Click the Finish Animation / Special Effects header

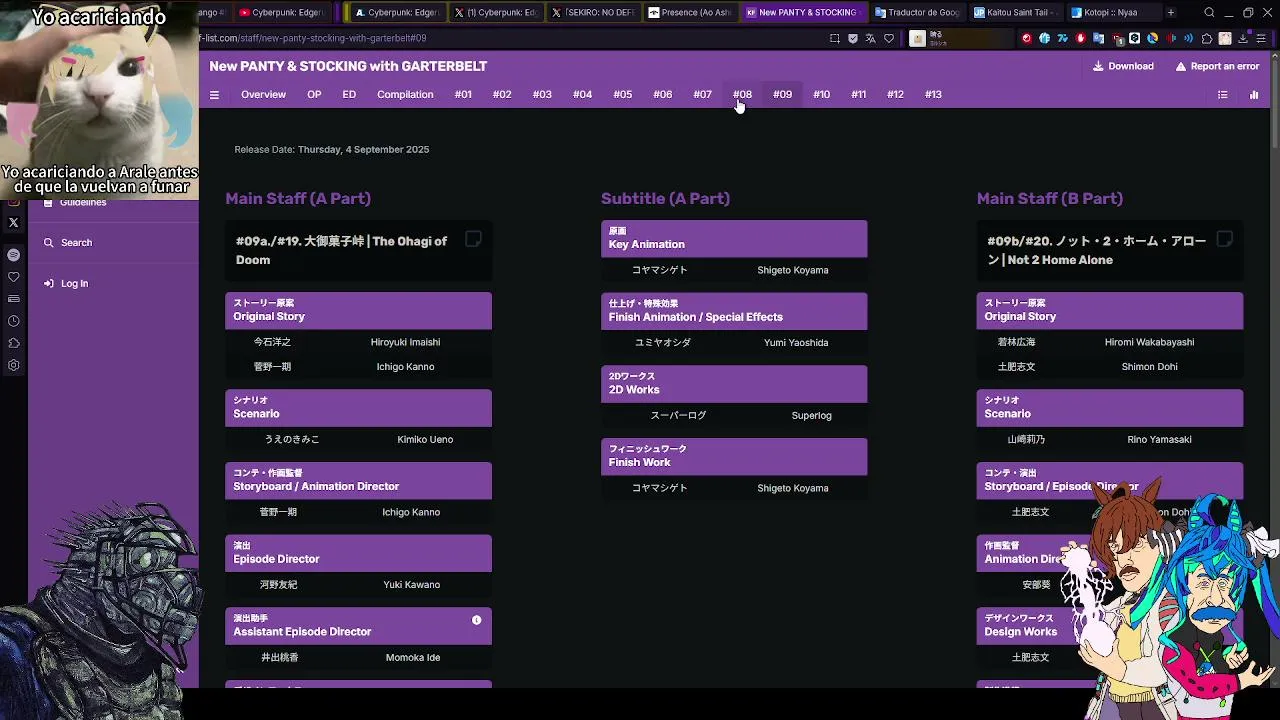pyautogui.click(x=734, y=311)
